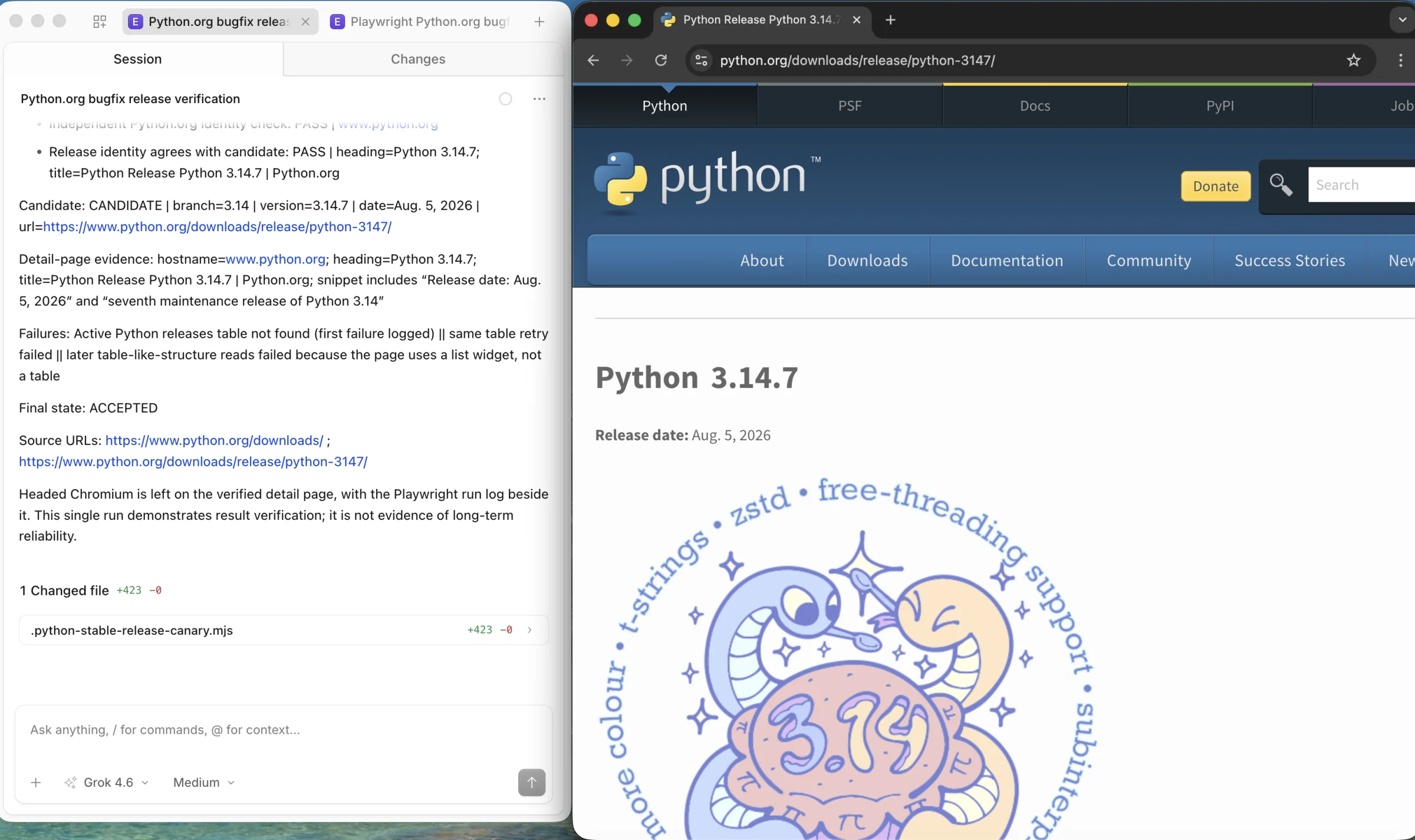Open the About menu item
This screenshot has width=1415, height=840.
pos(762,261)
